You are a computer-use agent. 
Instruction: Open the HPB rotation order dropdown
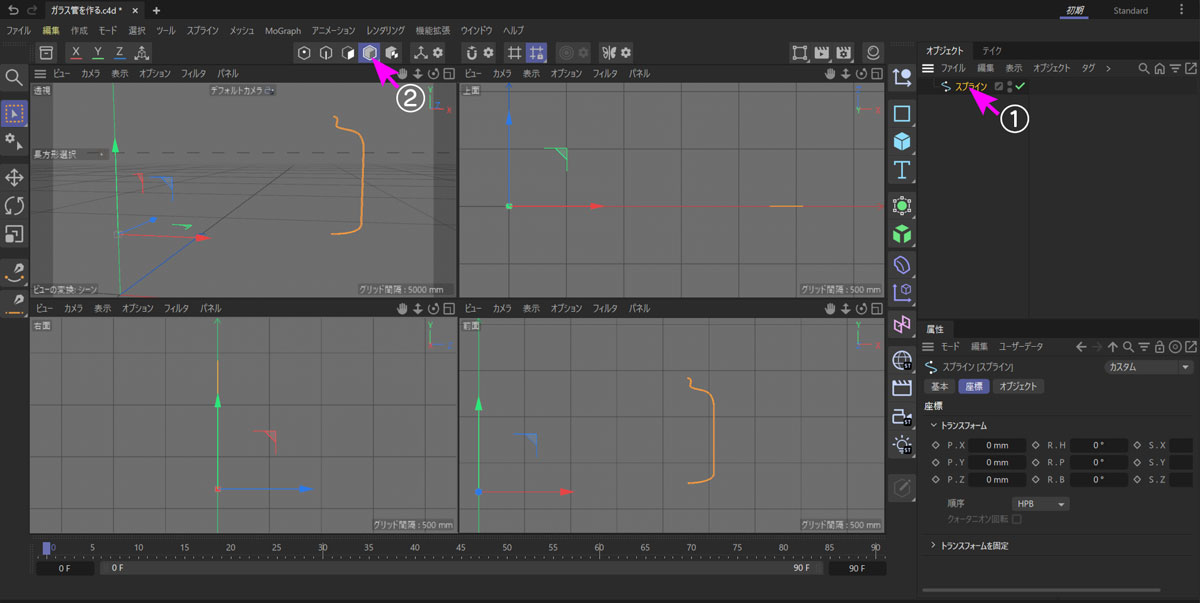pos(1040,504)
